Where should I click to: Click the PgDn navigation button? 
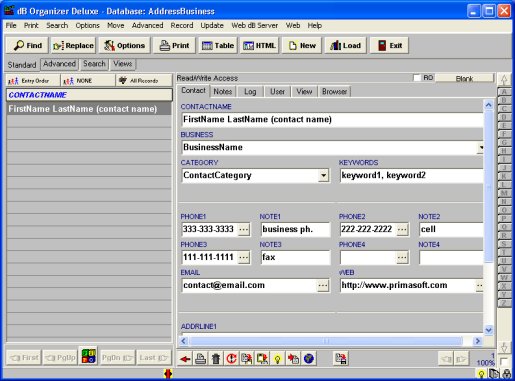(117, 358)
